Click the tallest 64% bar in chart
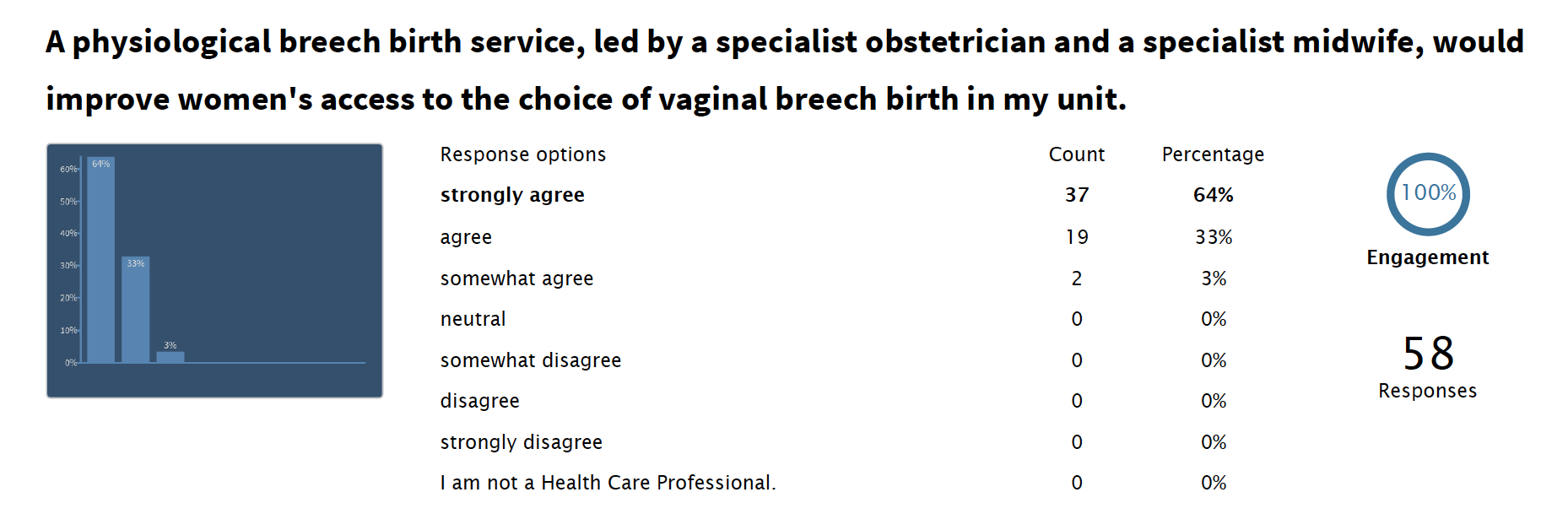This screenshot has height=530, width=1568. click(x=100, y=262)
